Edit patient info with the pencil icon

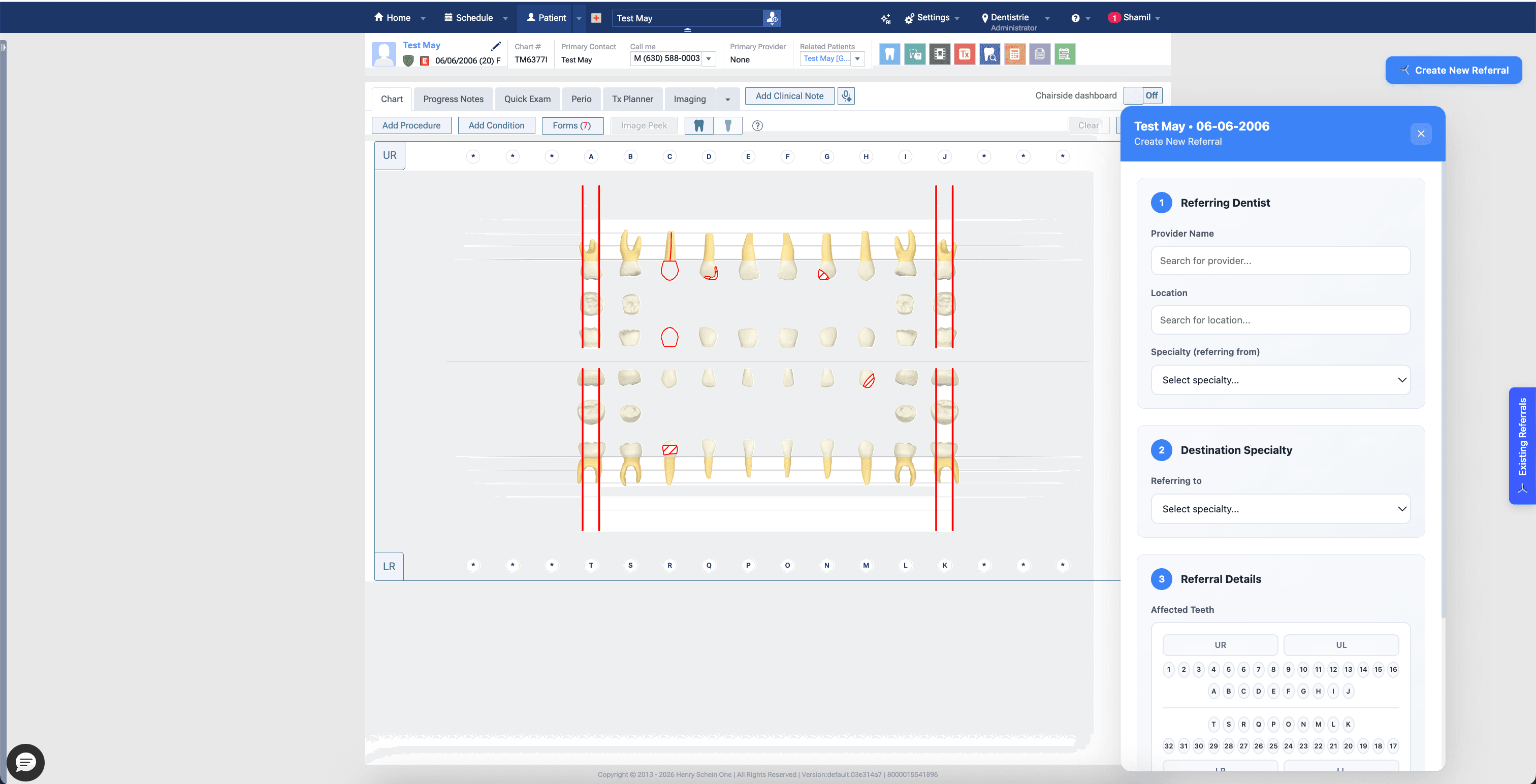pyautogui.click(x=496, y=46)
